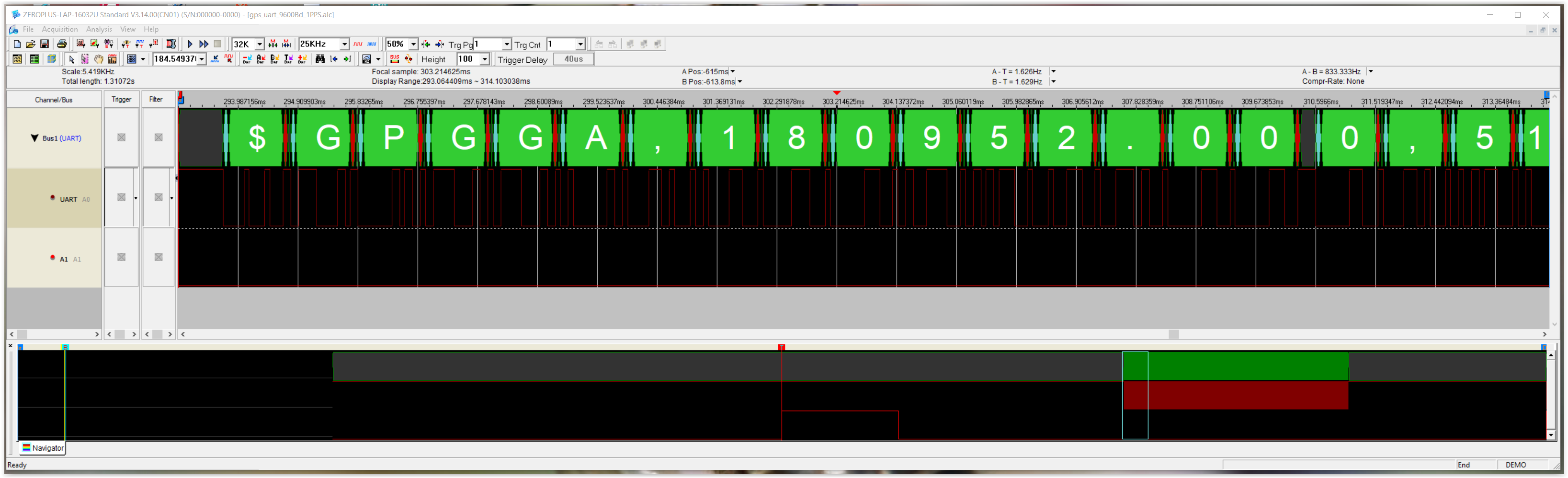Start repetitive run with the double-arrow icon
Screen dimensions: 1568x478
click(x=204, y=44)
